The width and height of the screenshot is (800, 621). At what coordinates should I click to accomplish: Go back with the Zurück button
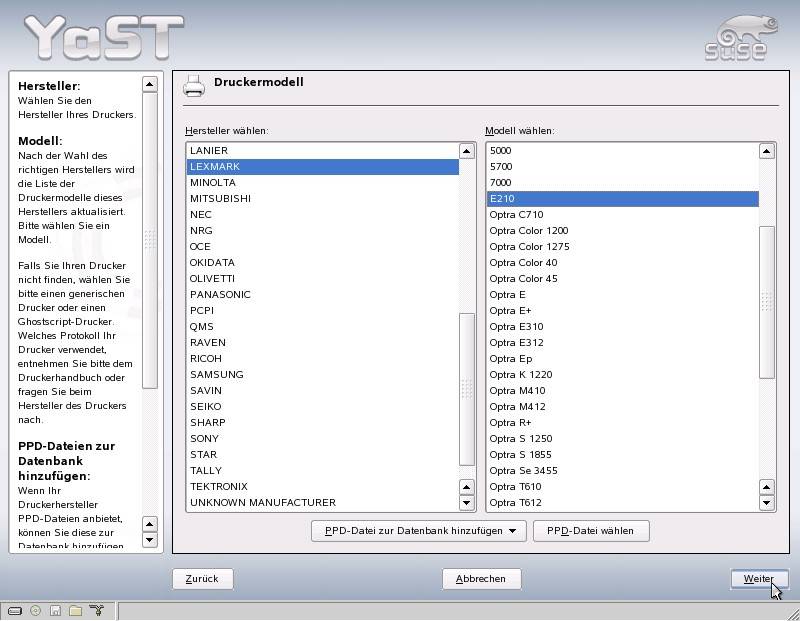203,579
